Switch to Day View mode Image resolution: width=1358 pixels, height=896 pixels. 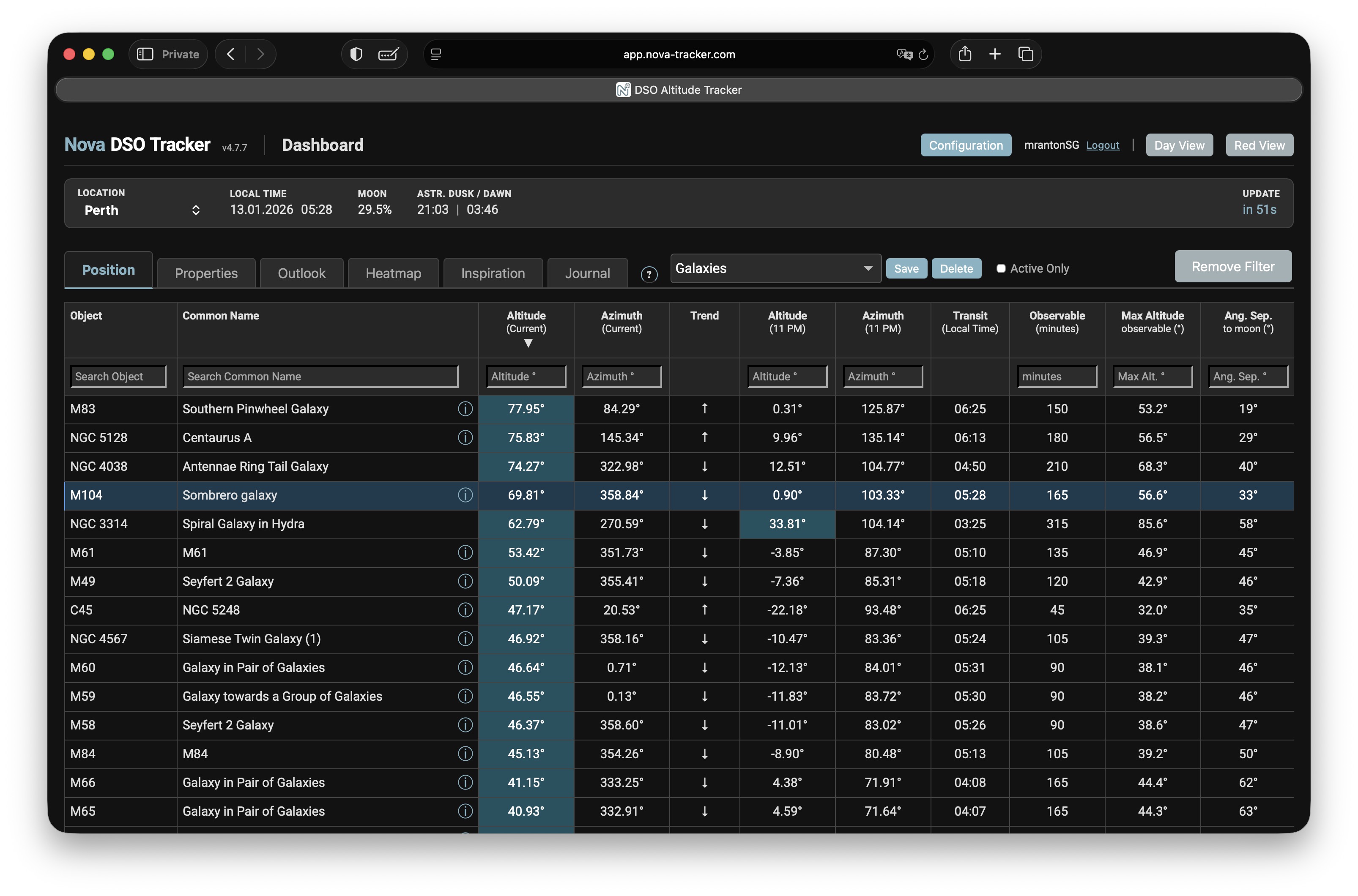coord(1179,145)
